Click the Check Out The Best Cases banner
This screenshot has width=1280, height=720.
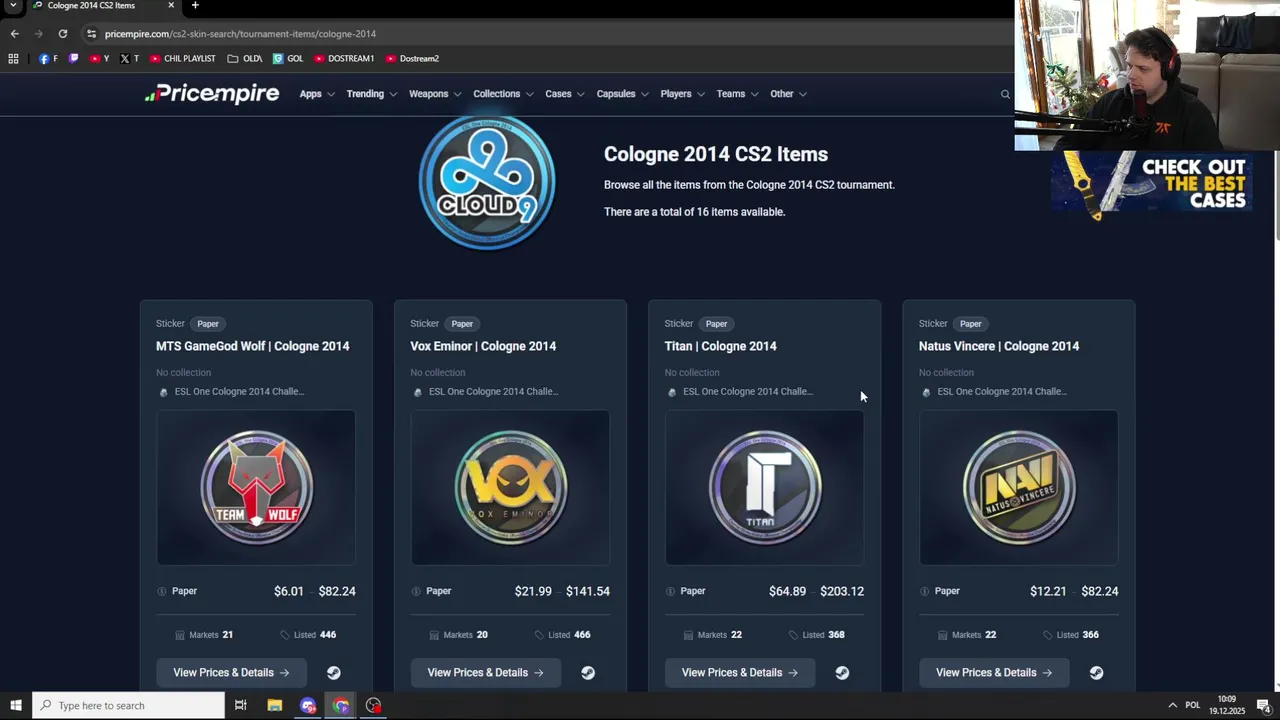pyautogui.click(x=1151, y=184)
